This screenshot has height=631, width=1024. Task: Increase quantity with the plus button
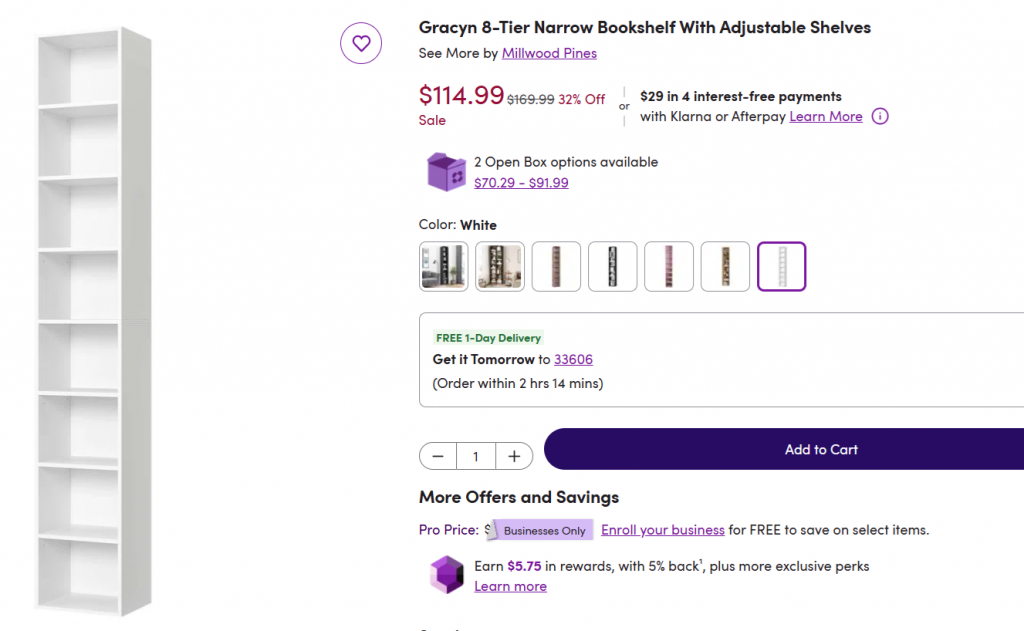coord(514,456)
